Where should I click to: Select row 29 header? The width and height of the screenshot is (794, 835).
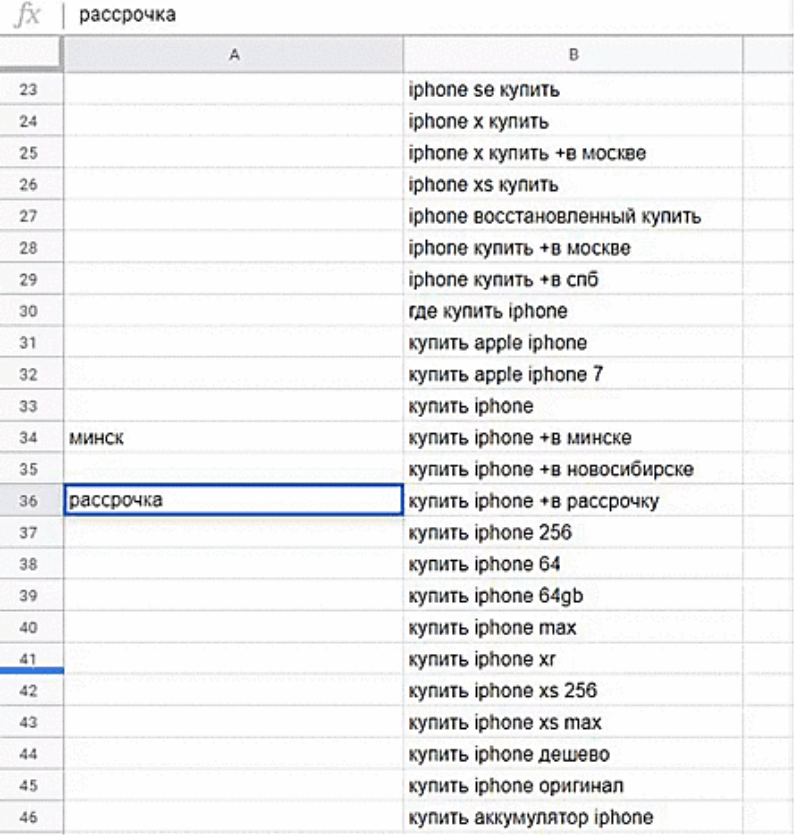click(x=31, y=279)
